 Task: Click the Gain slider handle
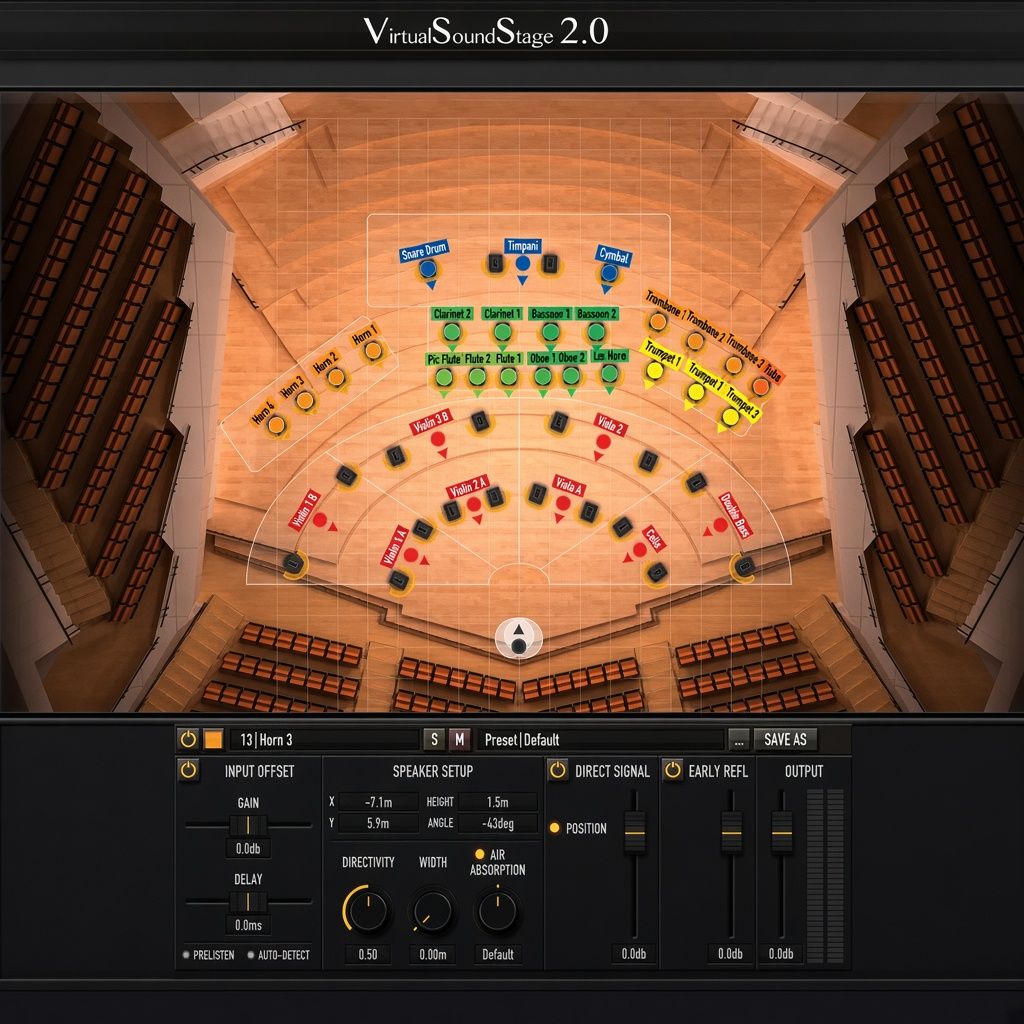(248, 825)
